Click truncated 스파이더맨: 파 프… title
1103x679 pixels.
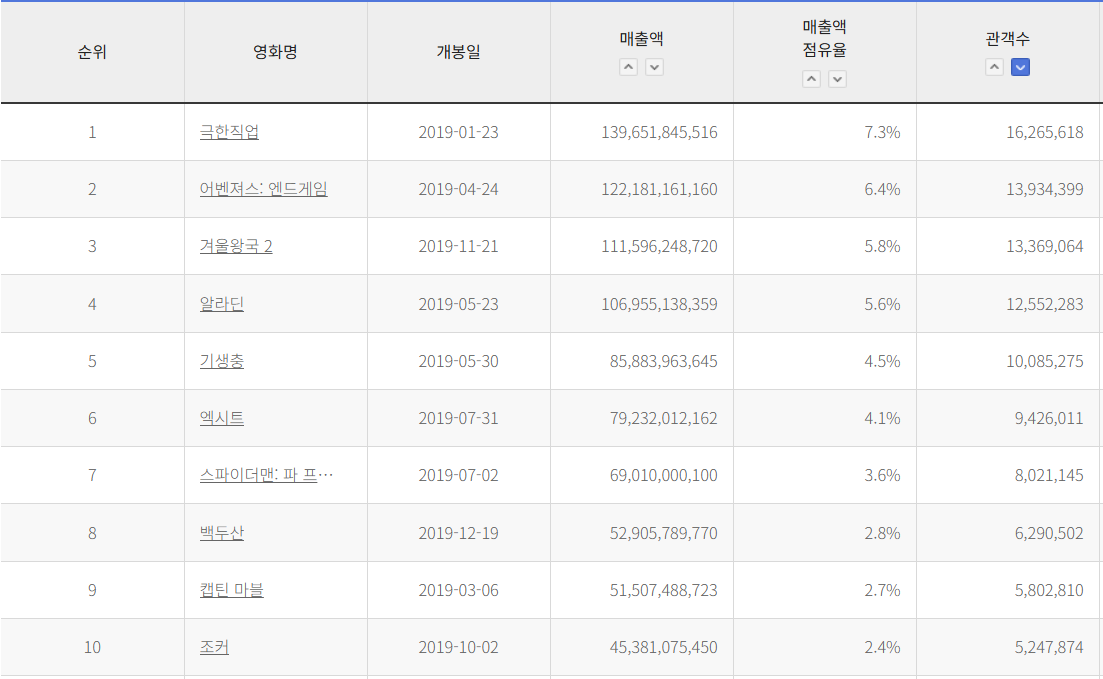(x=266, y=475)
